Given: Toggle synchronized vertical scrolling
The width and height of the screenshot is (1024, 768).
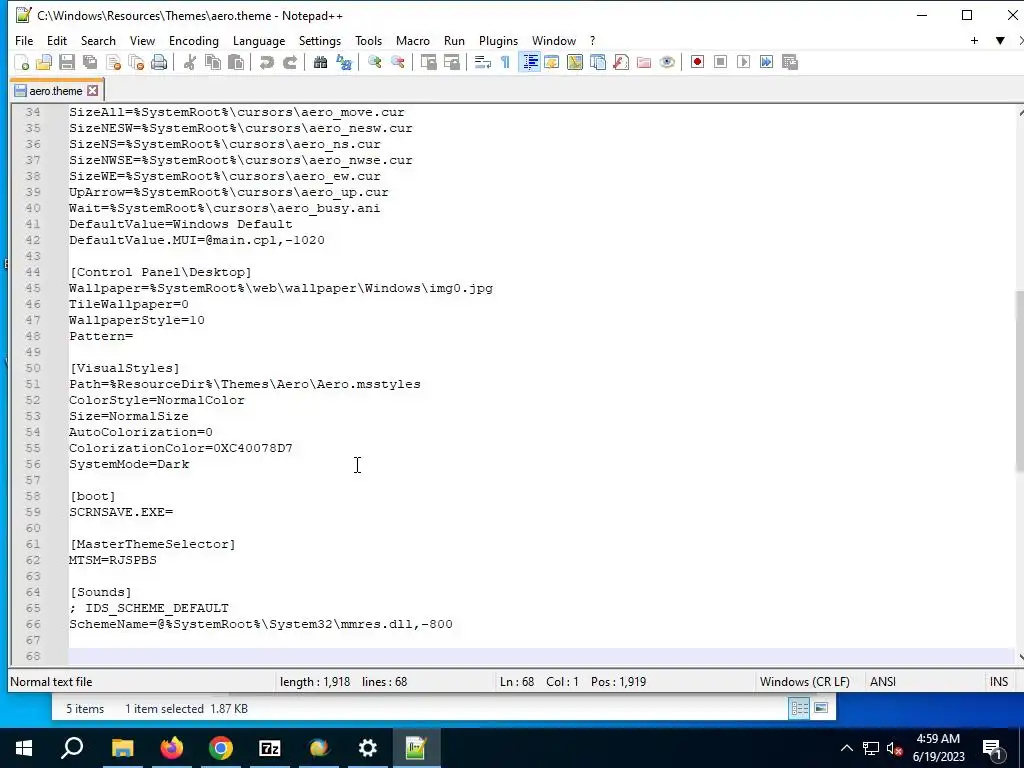Looking at the screenshot, I should (x=428, y=62).
